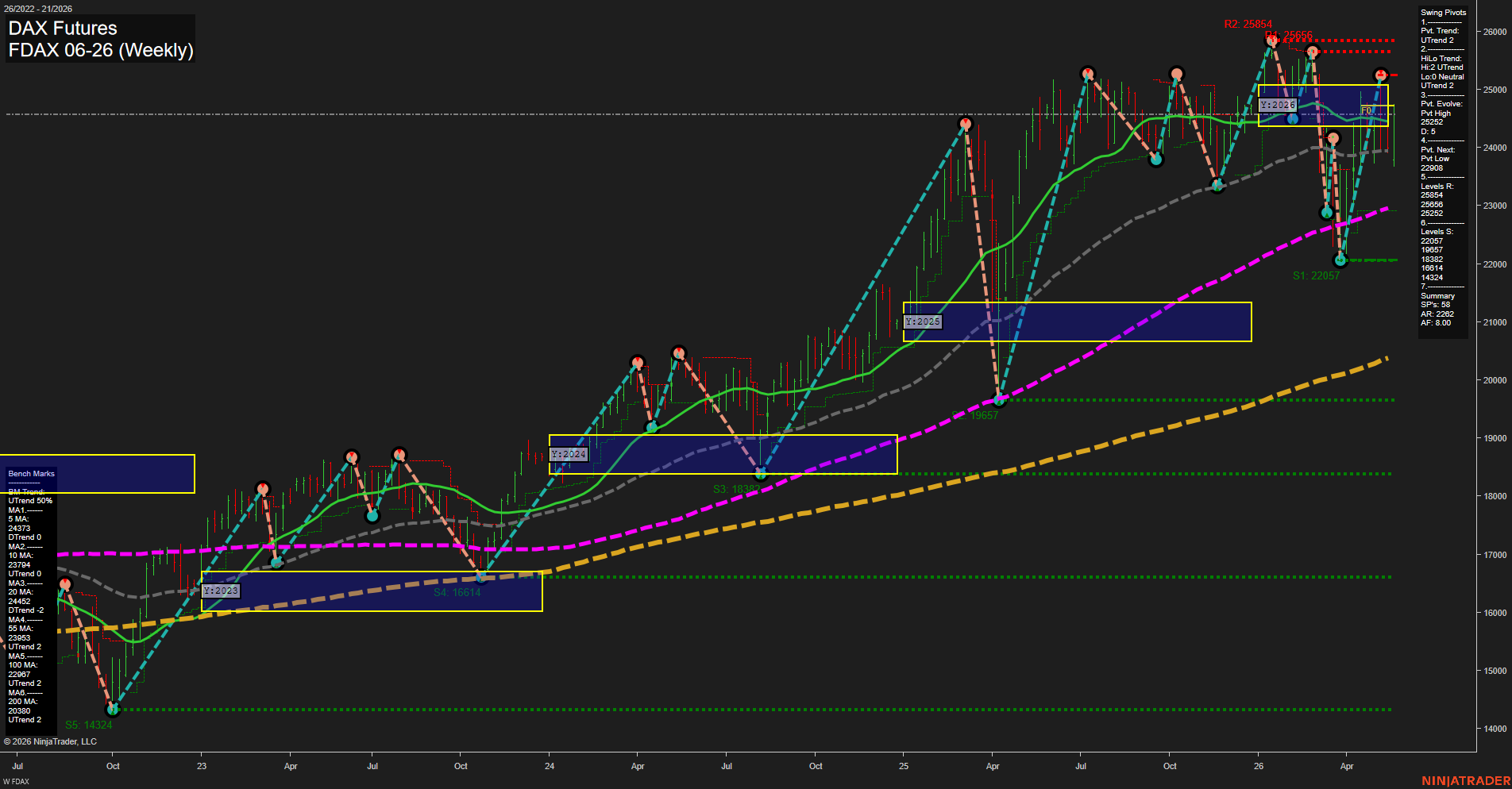The height and width of the screenshot is (789, 1512).
Task: Select the swing low pivot marker at S4 level
Action: [x=481, y=575]
